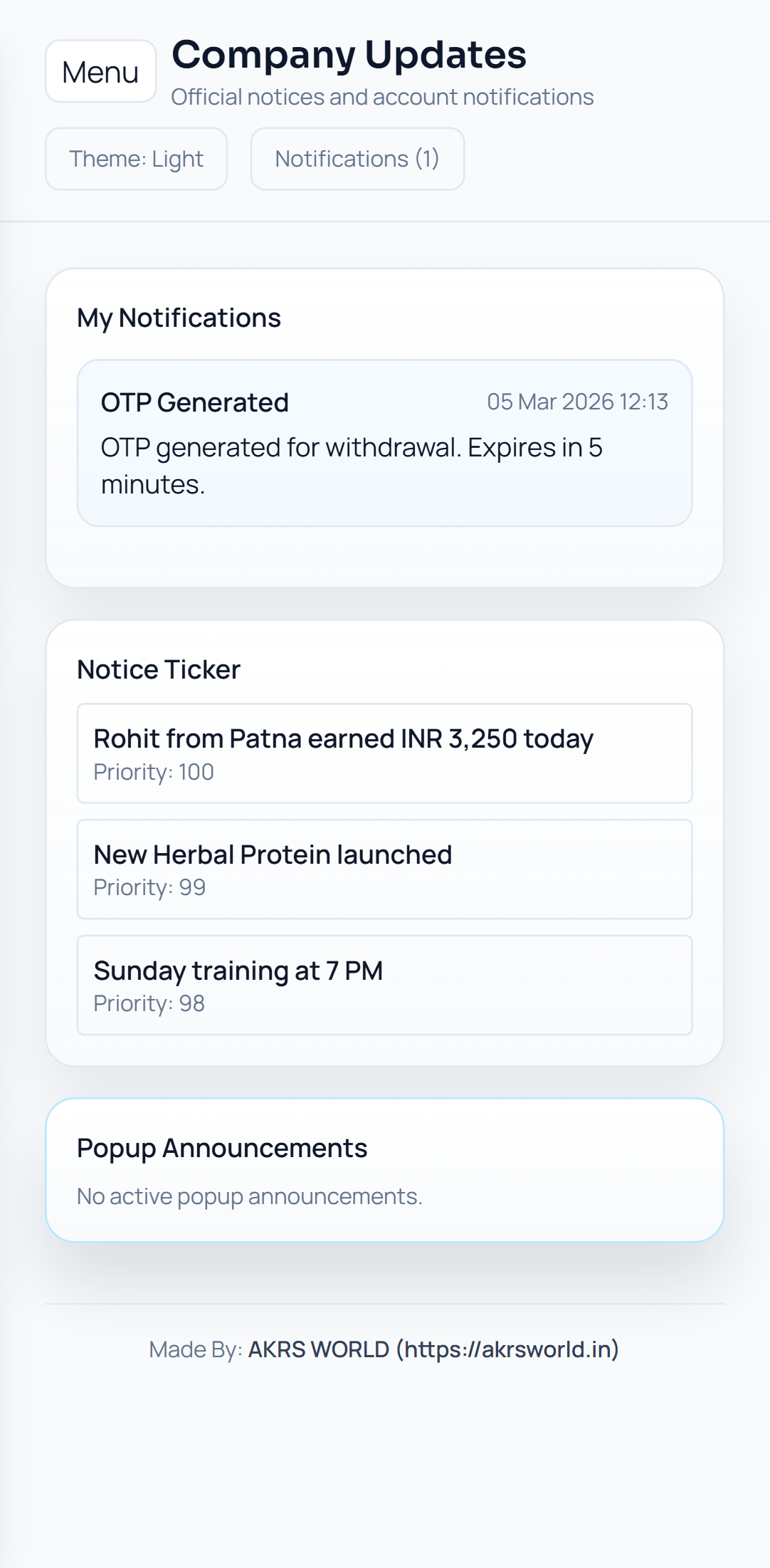Viewport: 770px width, 1568px height.
Task: Click the Priority: 99 label
Action: (149, 887)
